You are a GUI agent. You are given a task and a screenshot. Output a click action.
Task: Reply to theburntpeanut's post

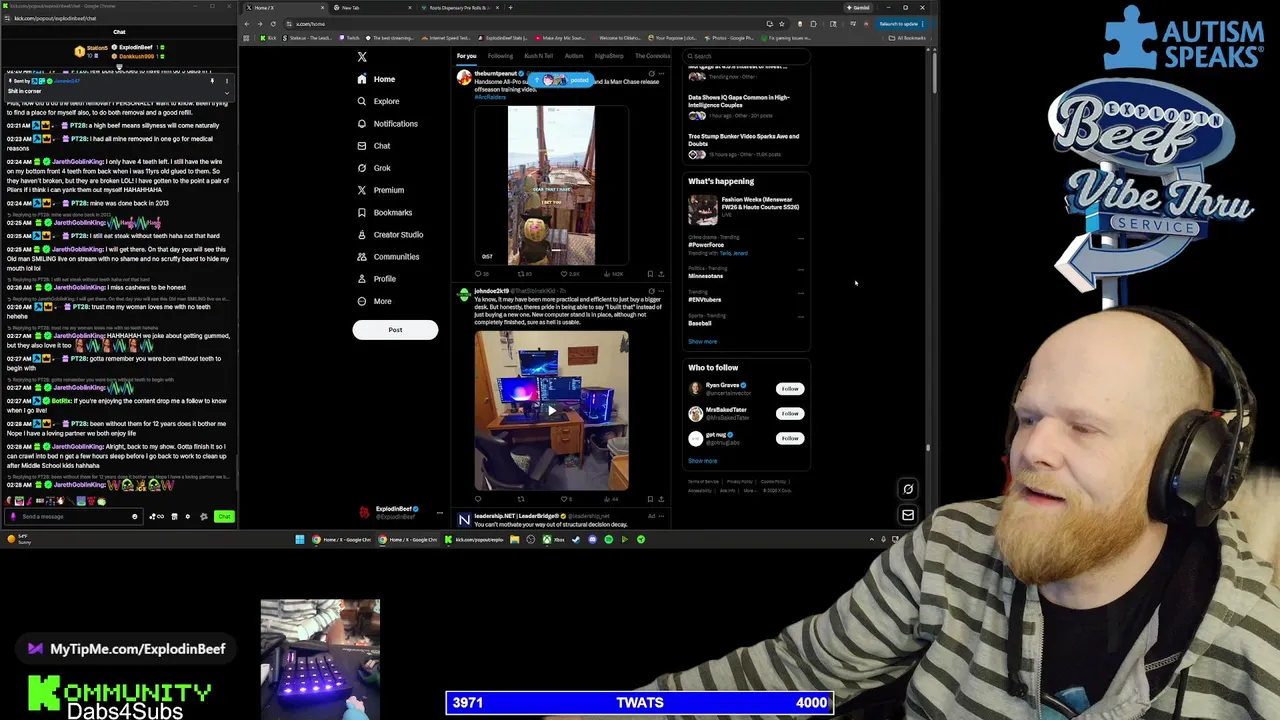click(x=479, y=274)
